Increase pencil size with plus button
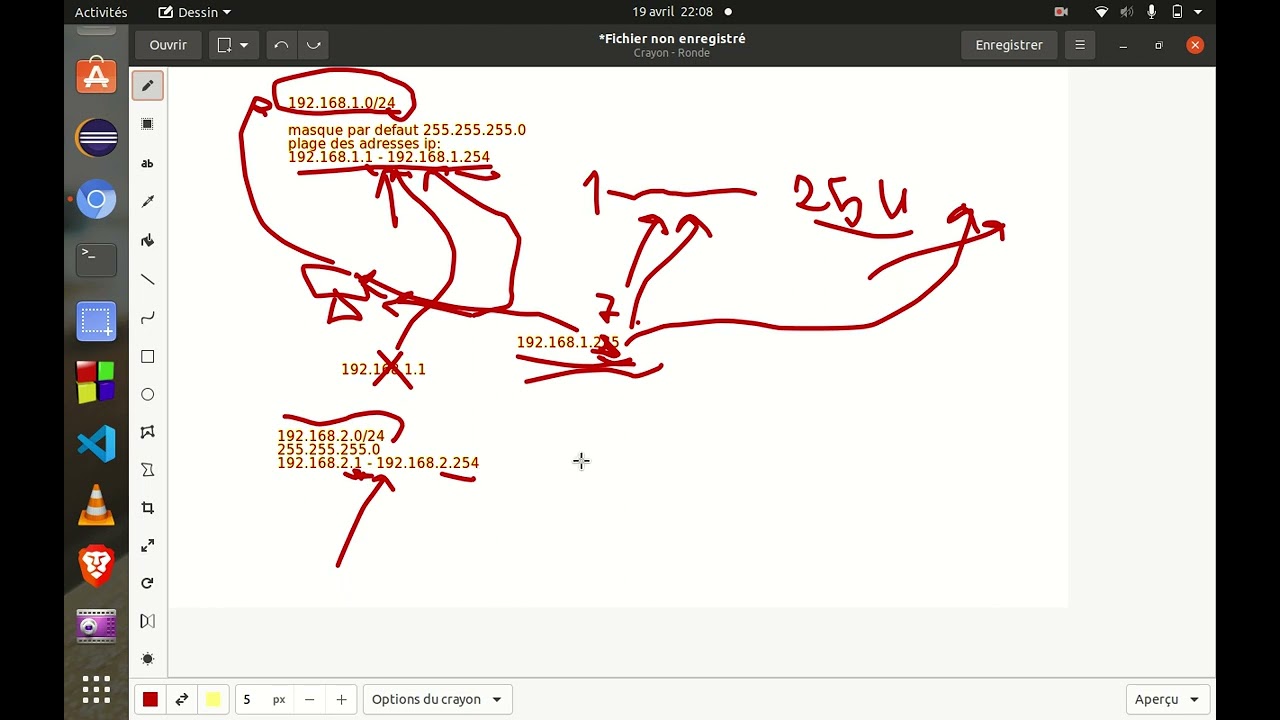1280x720 pixels. (341, 699)
